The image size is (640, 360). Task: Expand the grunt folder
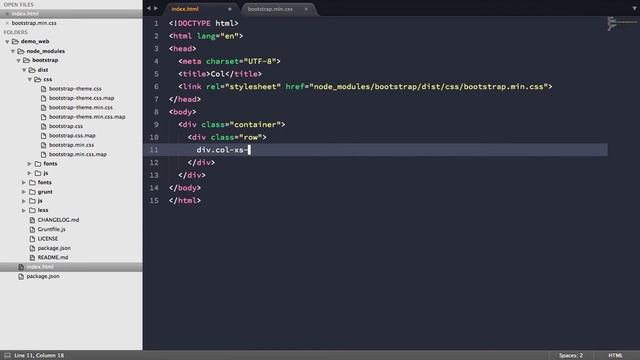[x=24, y=192]
